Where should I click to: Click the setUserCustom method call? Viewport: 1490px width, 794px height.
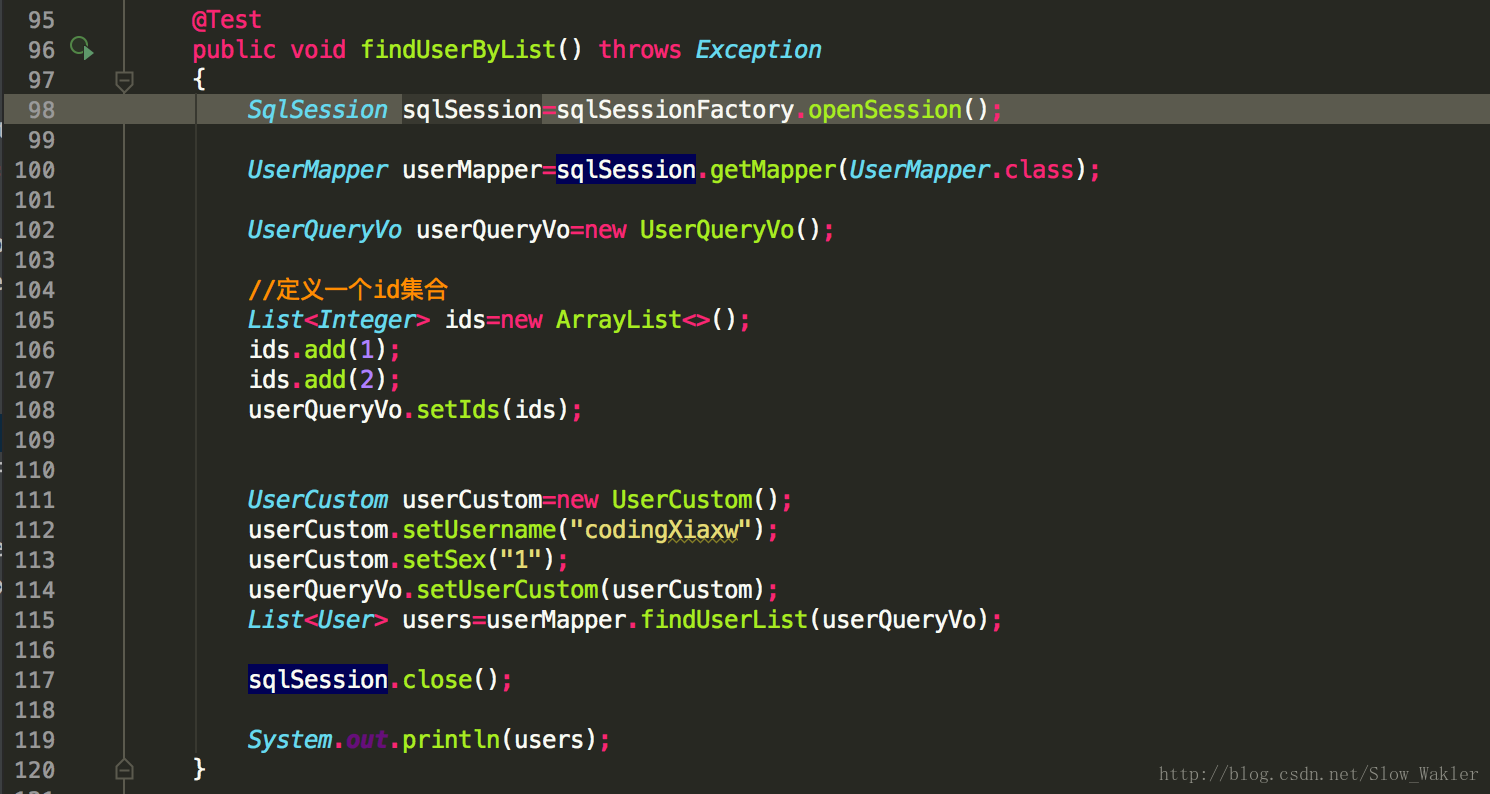507,590
